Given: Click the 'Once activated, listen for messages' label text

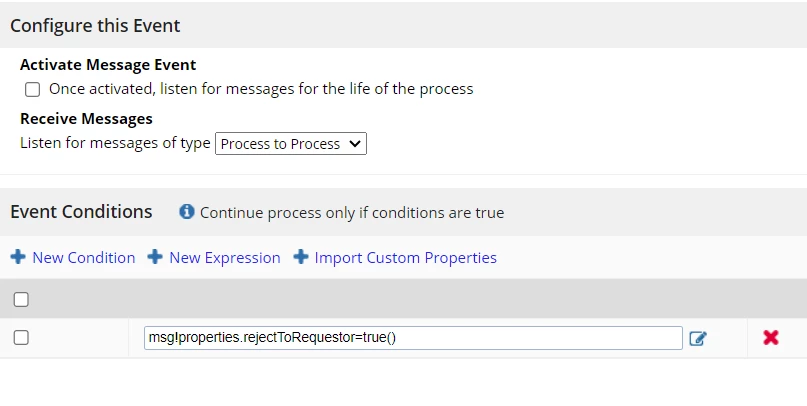Looking at the screenshot, I should coord(261,89).
